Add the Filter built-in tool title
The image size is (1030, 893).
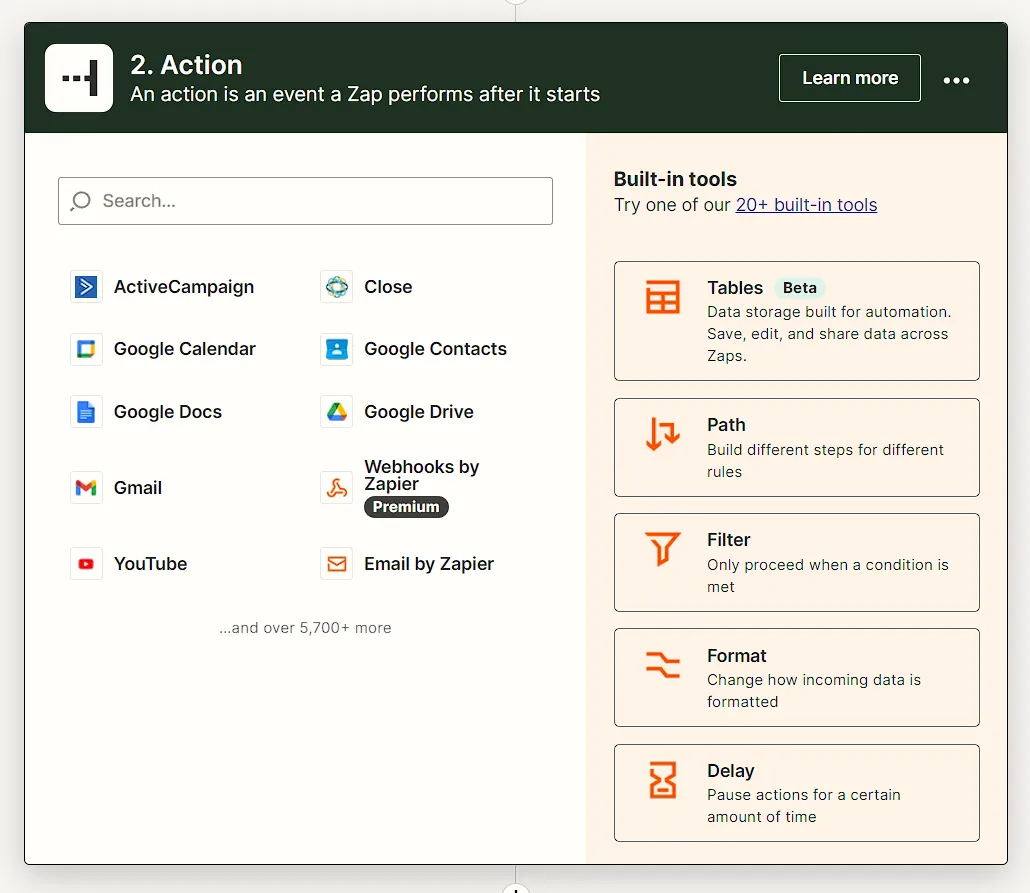(x=728, y=540)
